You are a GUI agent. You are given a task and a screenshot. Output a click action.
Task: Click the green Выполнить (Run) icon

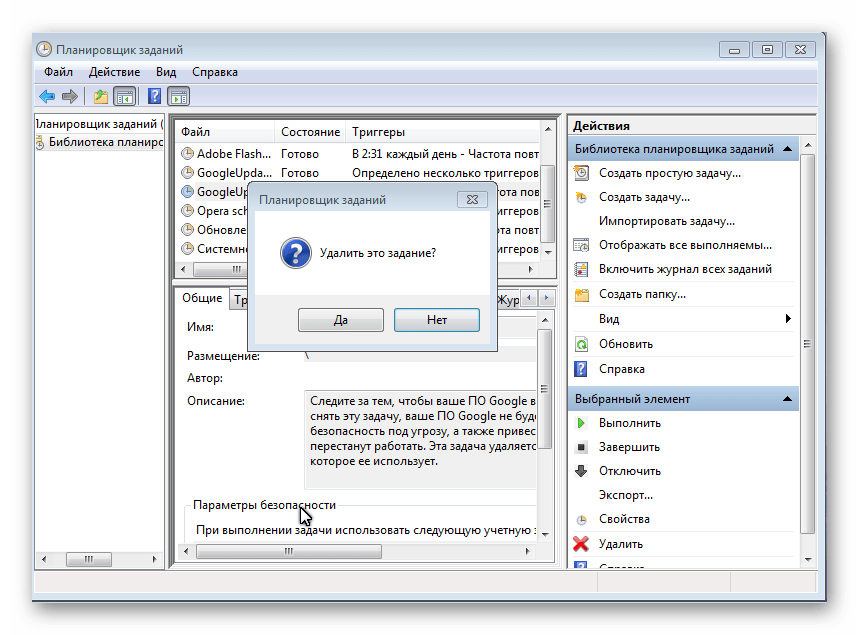[x=581, y=423]
